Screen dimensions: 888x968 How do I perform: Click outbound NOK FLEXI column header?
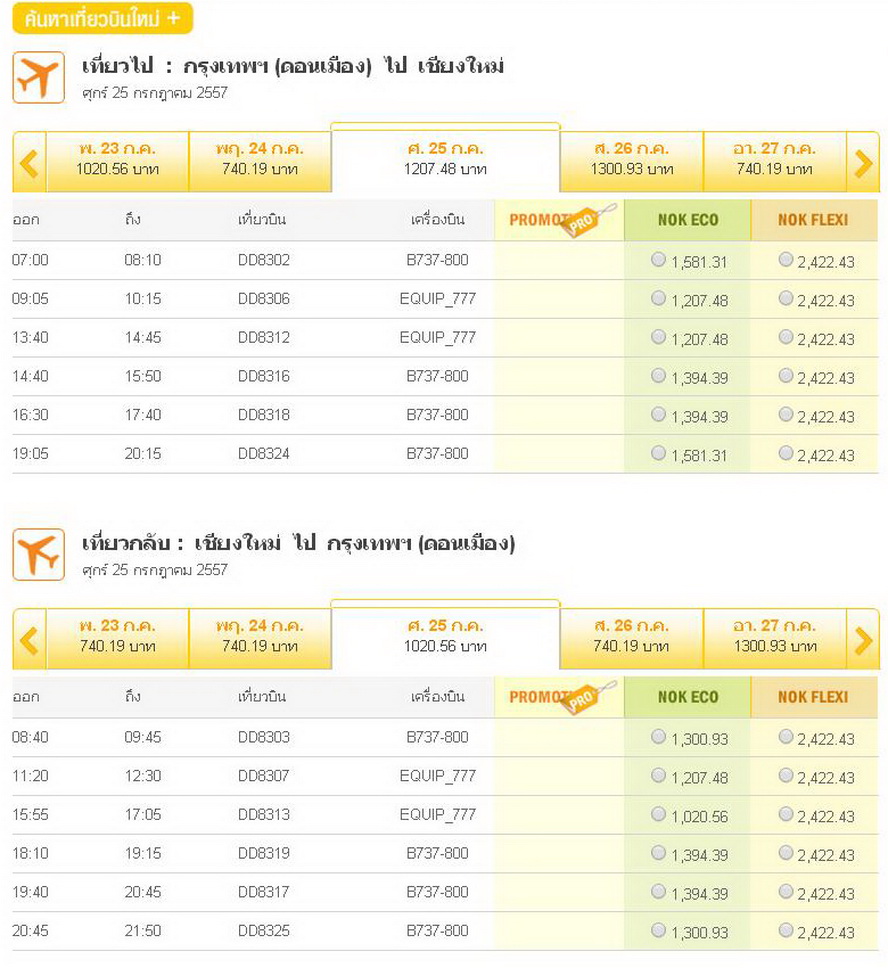point(814,220)
